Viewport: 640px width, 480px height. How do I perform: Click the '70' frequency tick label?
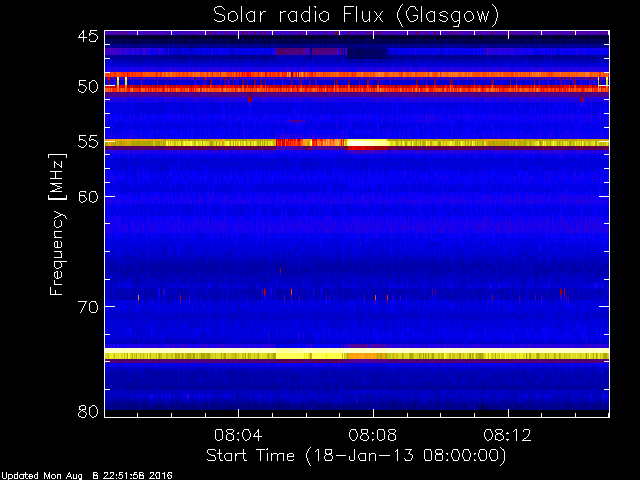(88, 307)
